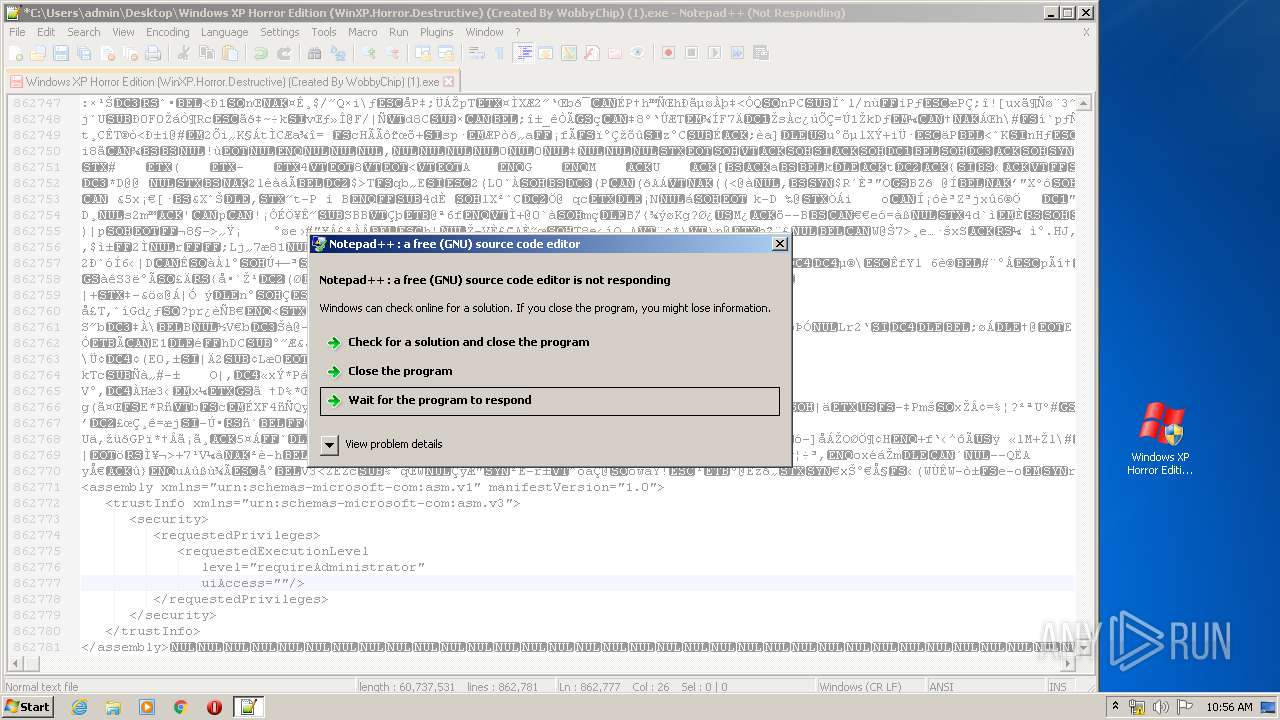Open the Window menu
Viewport: 1280px width, 720px height.
pyautogui.click(x=484, y=32)
